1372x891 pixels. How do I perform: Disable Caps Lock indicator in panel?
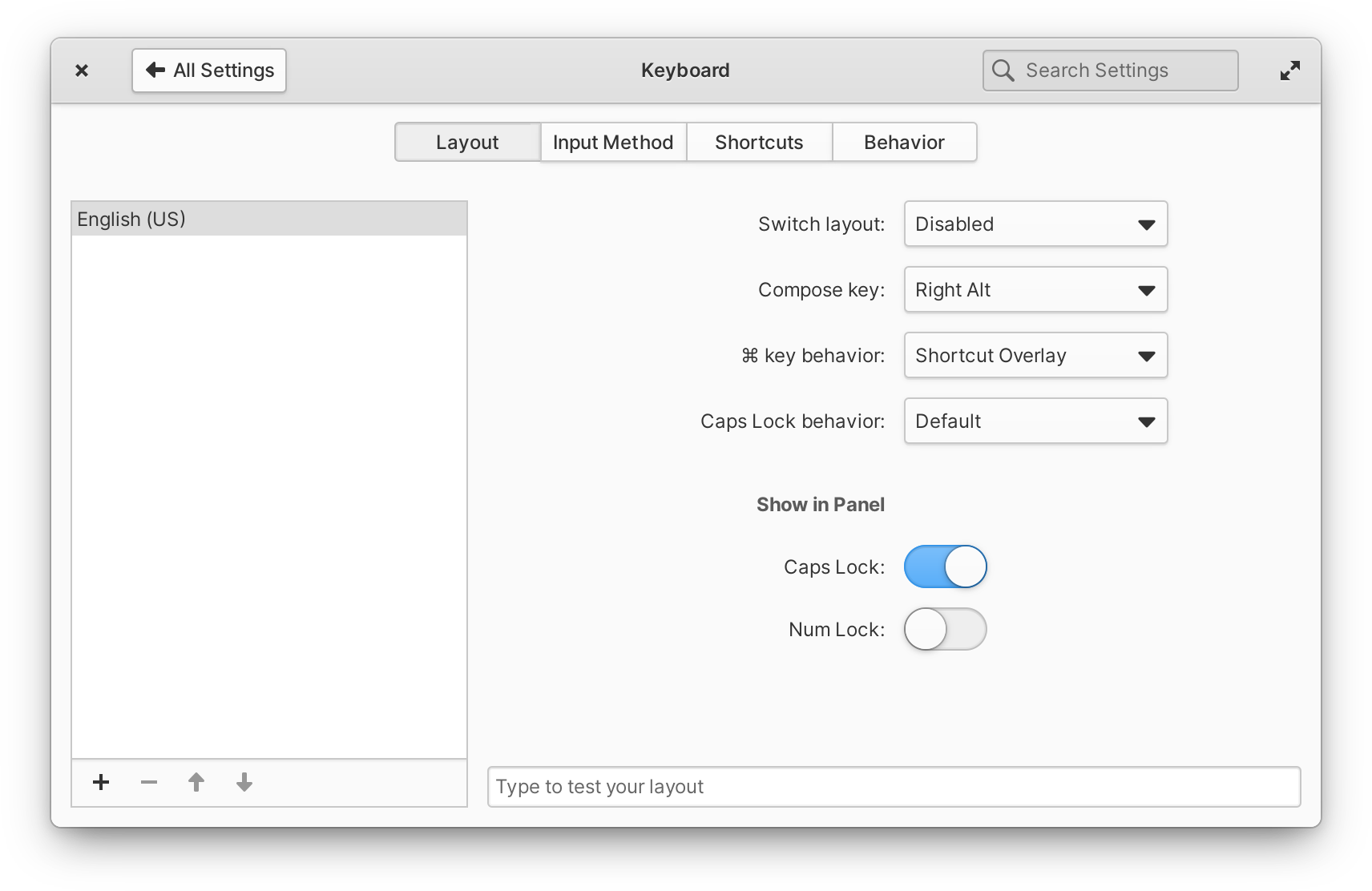(946, 566)
